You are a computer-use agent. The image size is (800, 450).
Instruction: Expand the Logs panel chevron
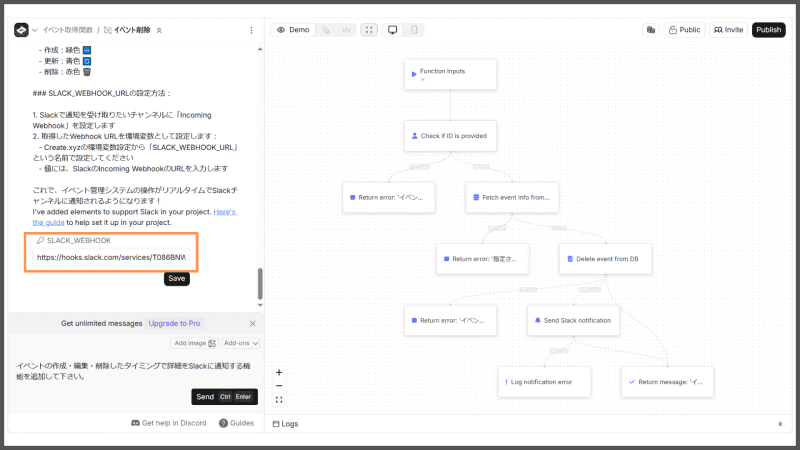tap(780, 424)
